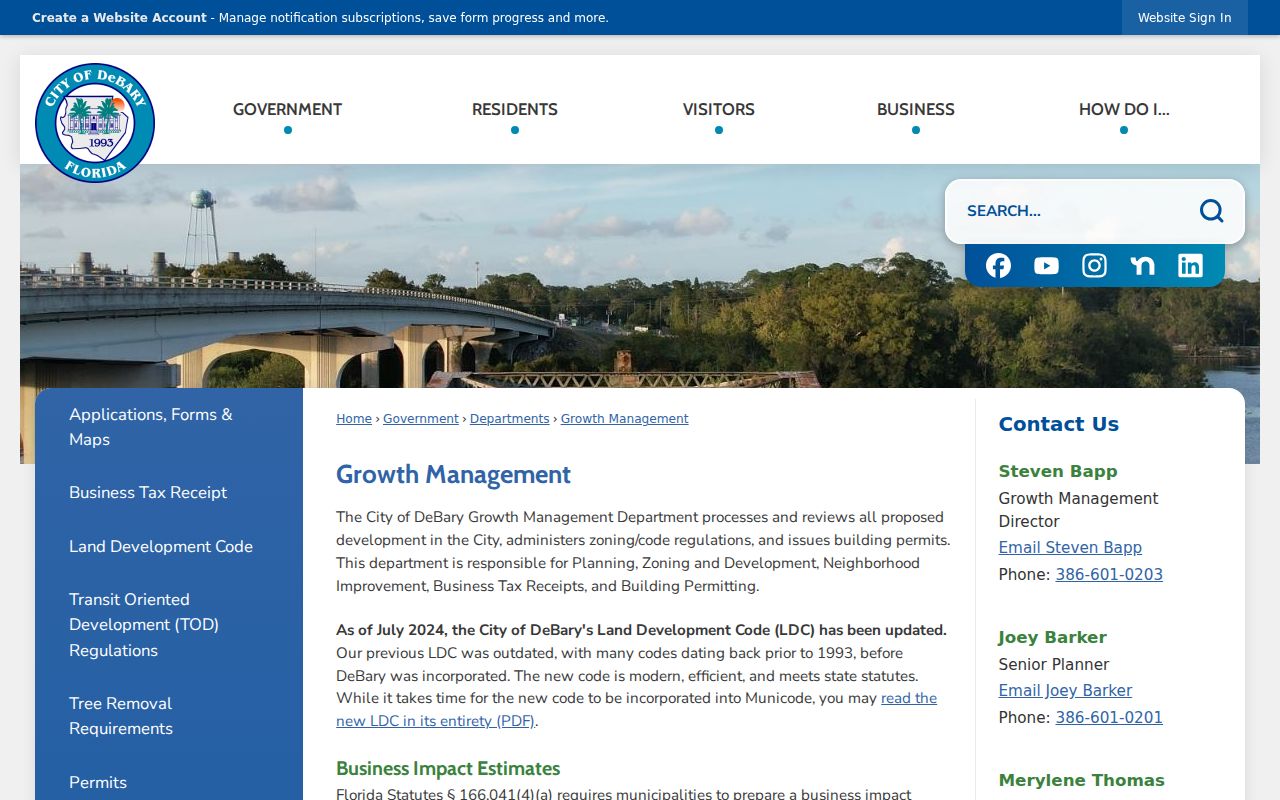
Task: Open the YouTube channel icon
Action: (1046, 265)
